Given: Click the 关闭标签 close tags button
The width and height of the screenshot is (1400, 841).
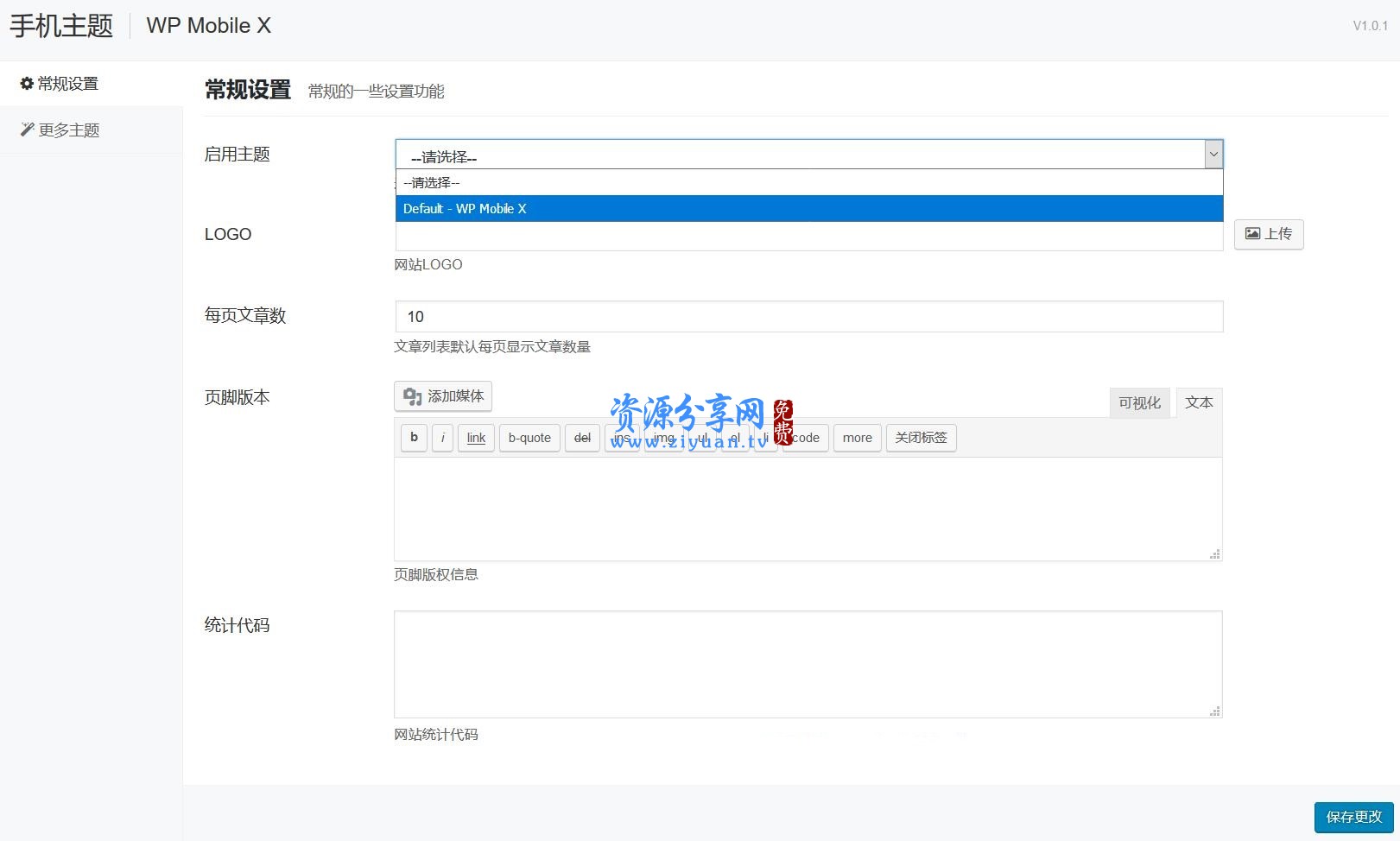Looking at the screenshot, I should (921, 438).
